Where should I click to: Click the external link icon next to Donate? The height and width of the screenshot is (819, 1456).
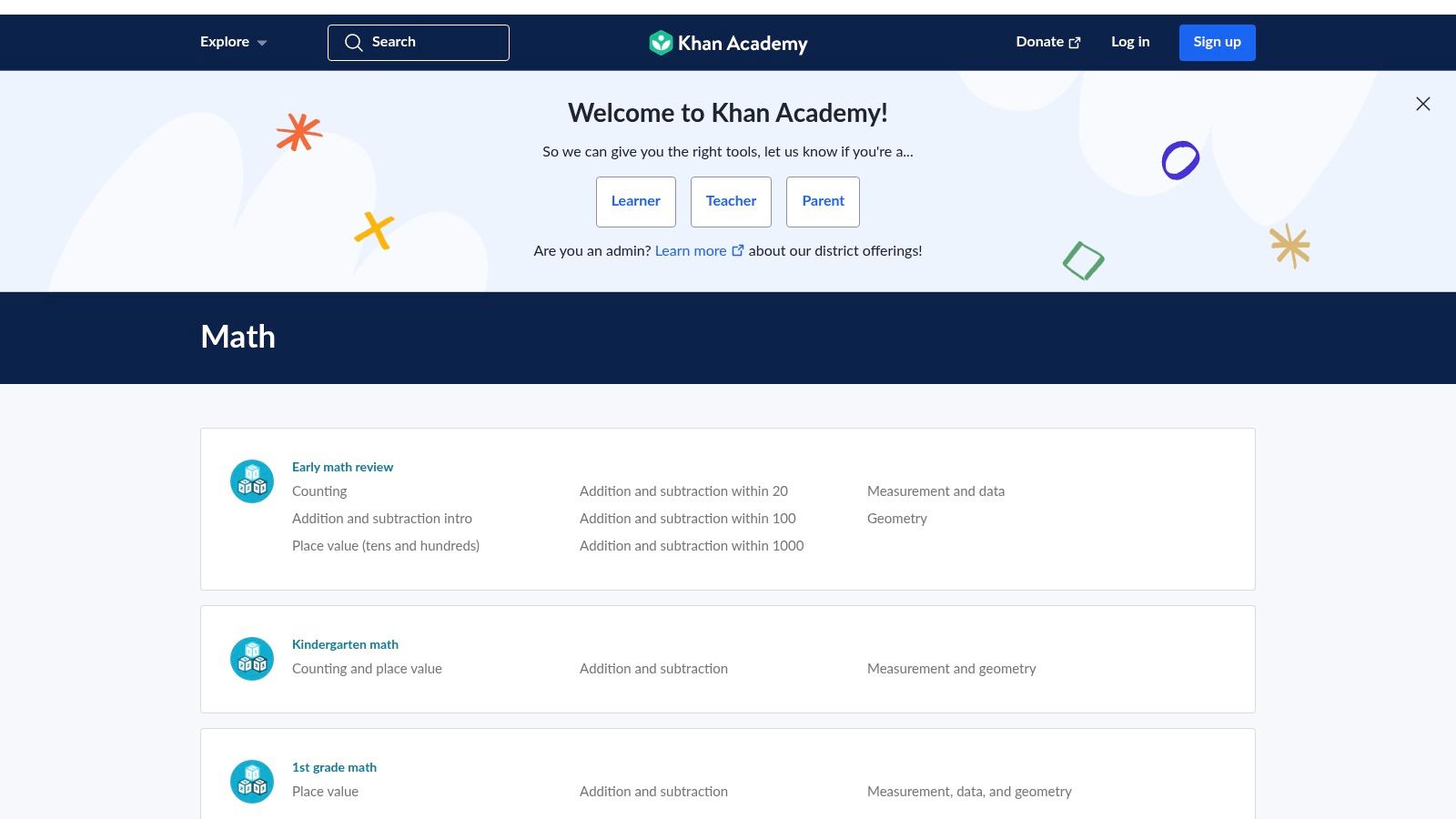1075,41
